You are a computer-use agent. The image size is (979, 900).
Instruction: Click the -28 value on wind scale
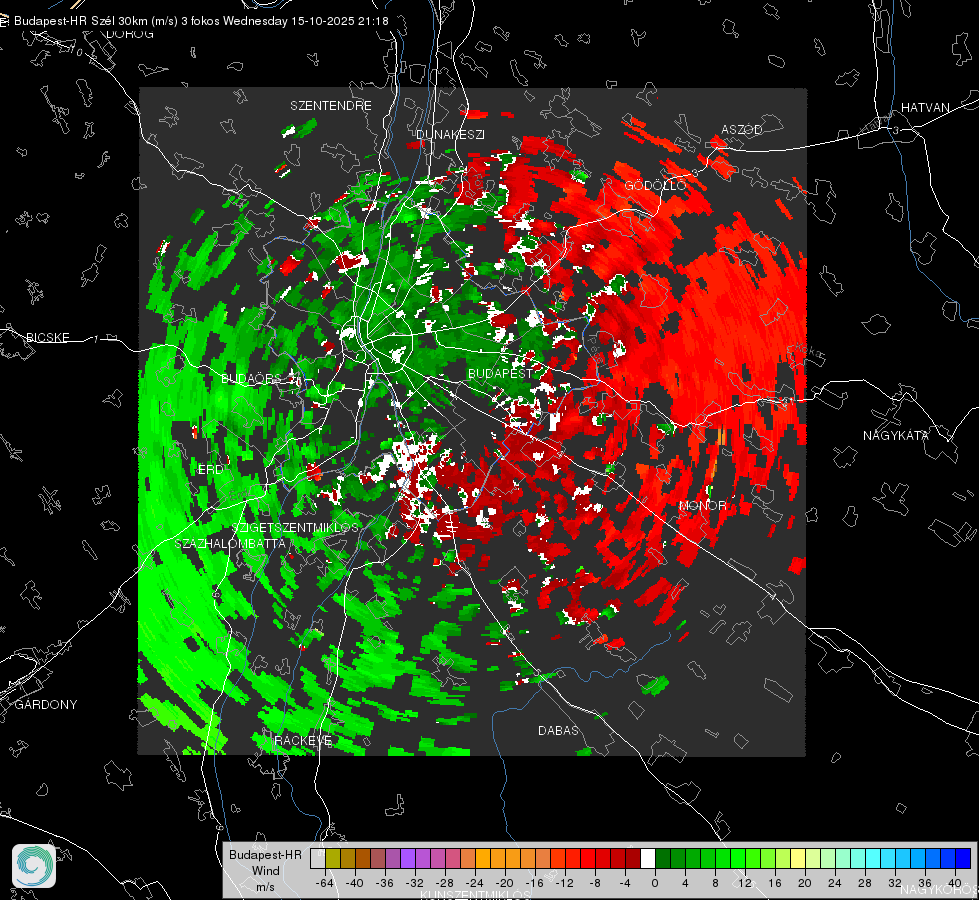pyautogui.click(x=445, y=883)
